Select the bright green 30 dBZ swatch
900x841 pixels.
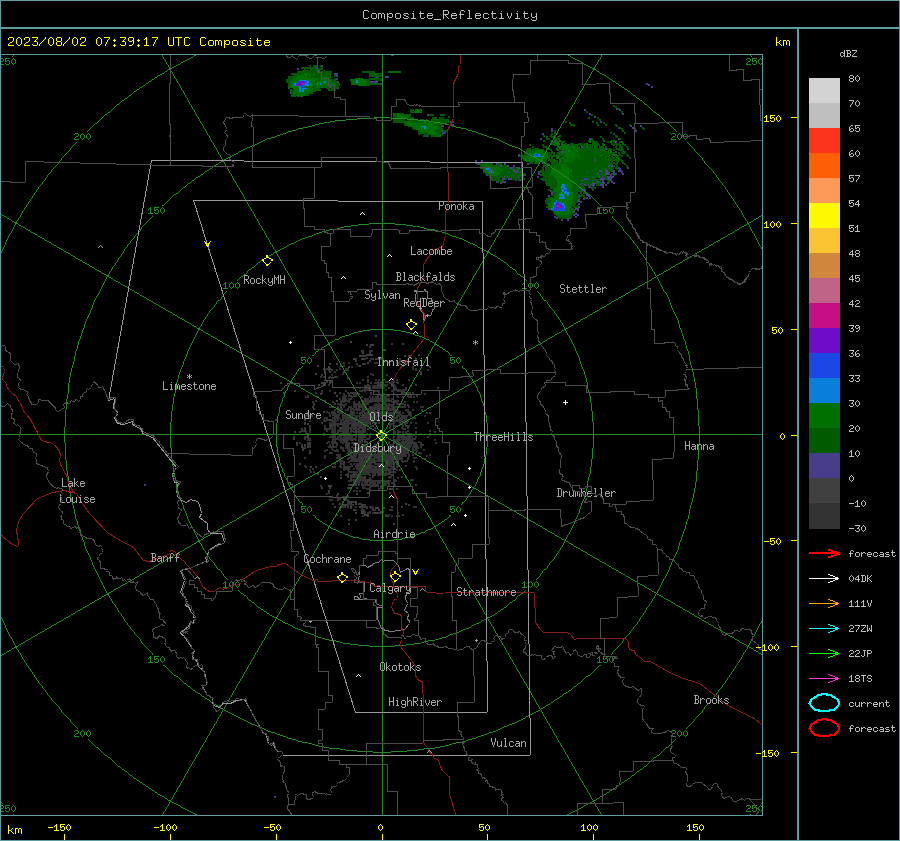824,416
